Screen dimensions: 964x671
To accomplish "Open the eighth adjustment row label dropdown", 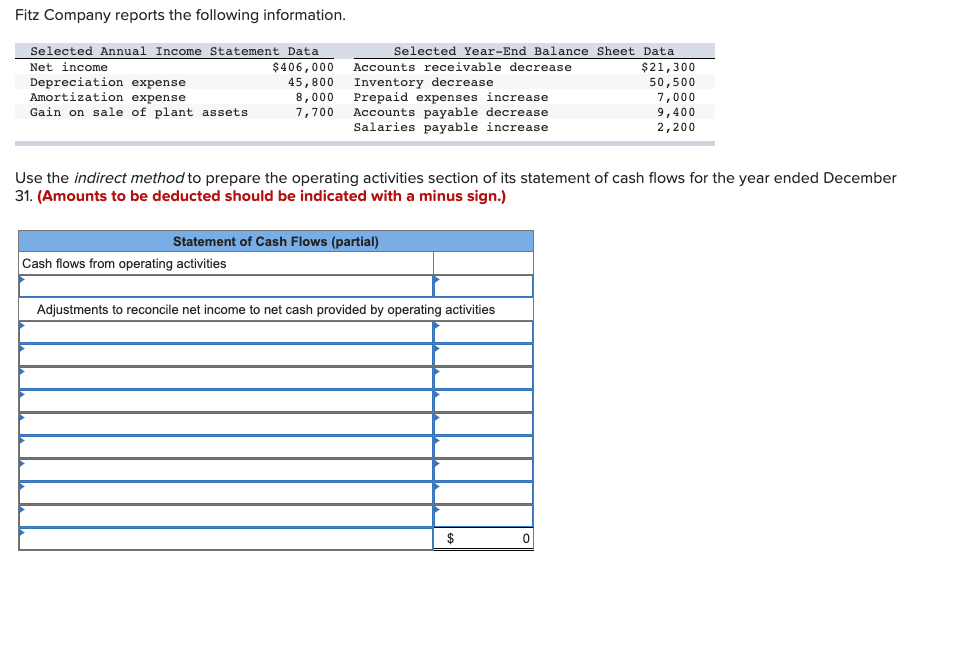I will tap(226, 493).
